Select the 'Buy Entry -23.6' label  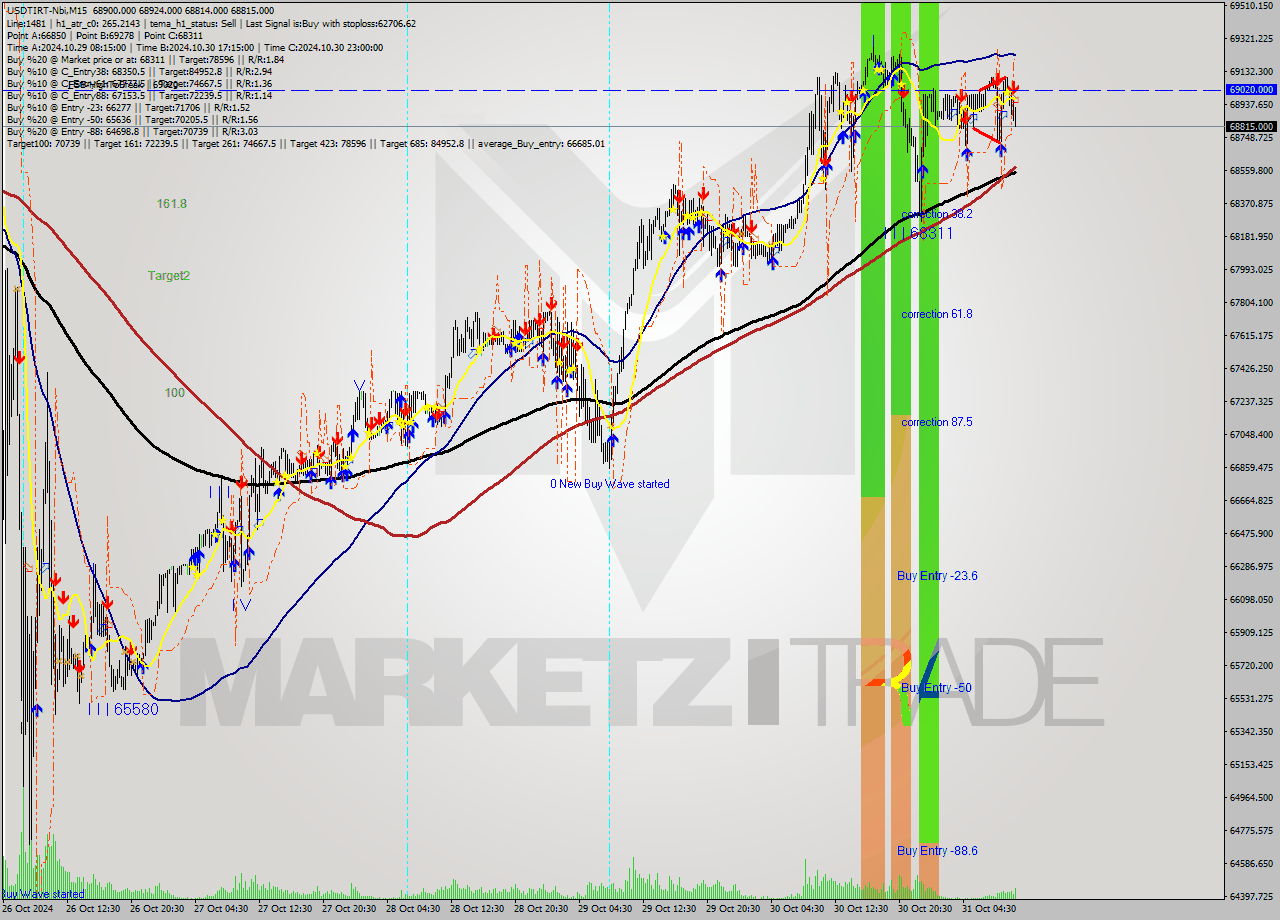[937, 576]
